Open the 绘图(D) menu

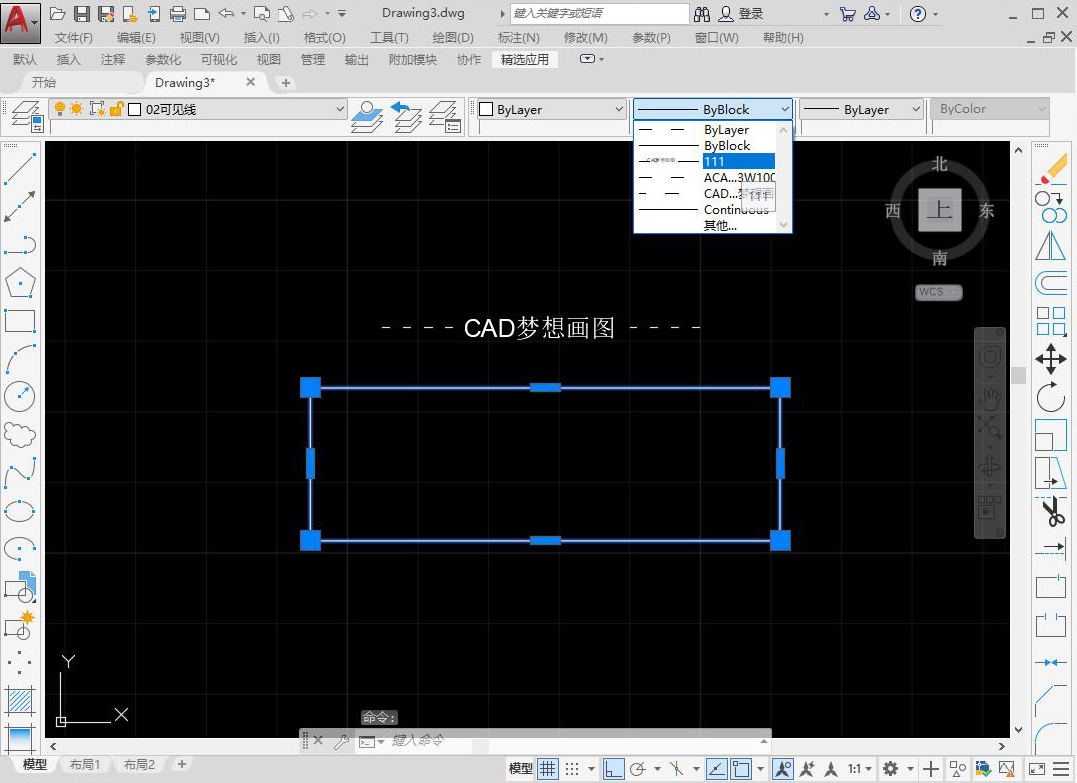[453, 38]
